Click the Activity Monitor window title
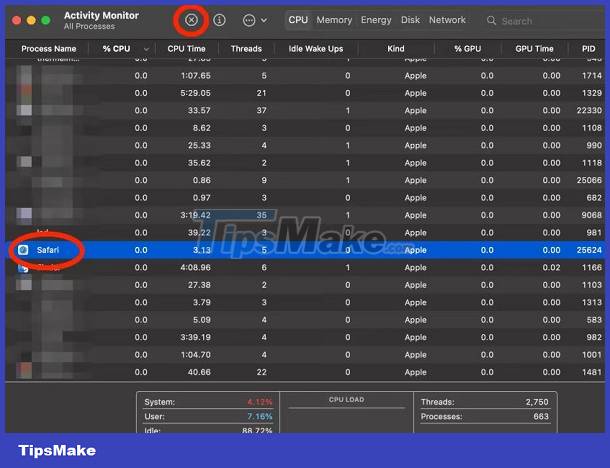 [101, 15]
